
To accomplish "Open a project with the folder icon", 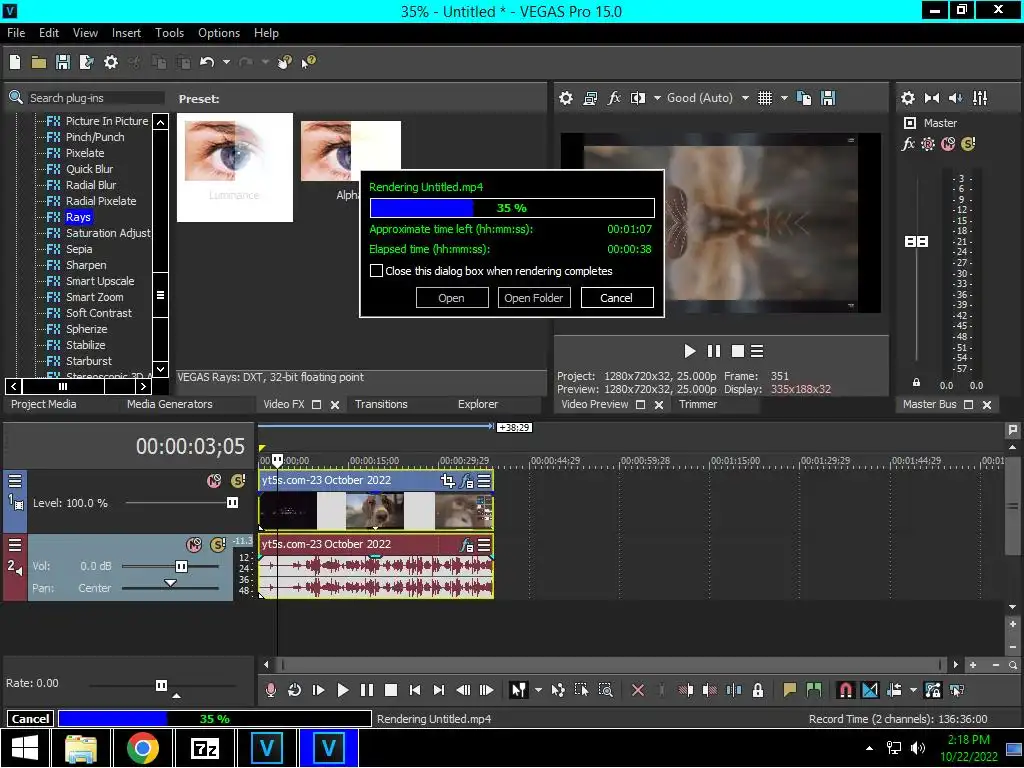I will tap(39, 62).
